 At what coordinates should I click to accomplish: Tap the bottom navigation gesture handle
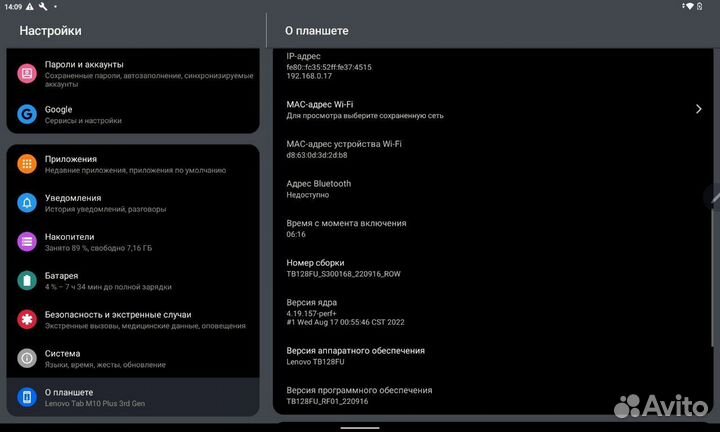point(360,428)
